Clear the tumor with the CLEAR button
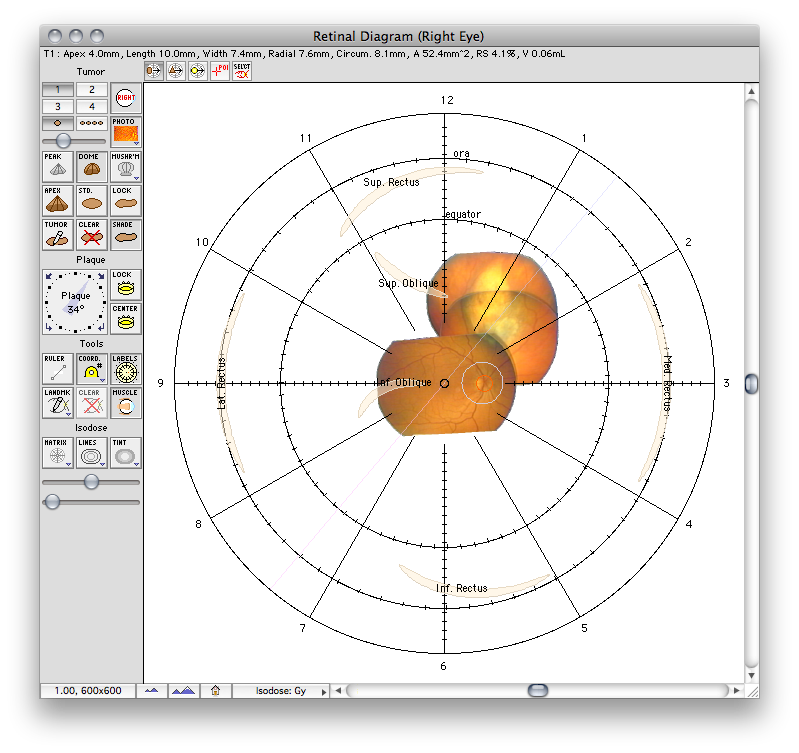 pos(92,234)
